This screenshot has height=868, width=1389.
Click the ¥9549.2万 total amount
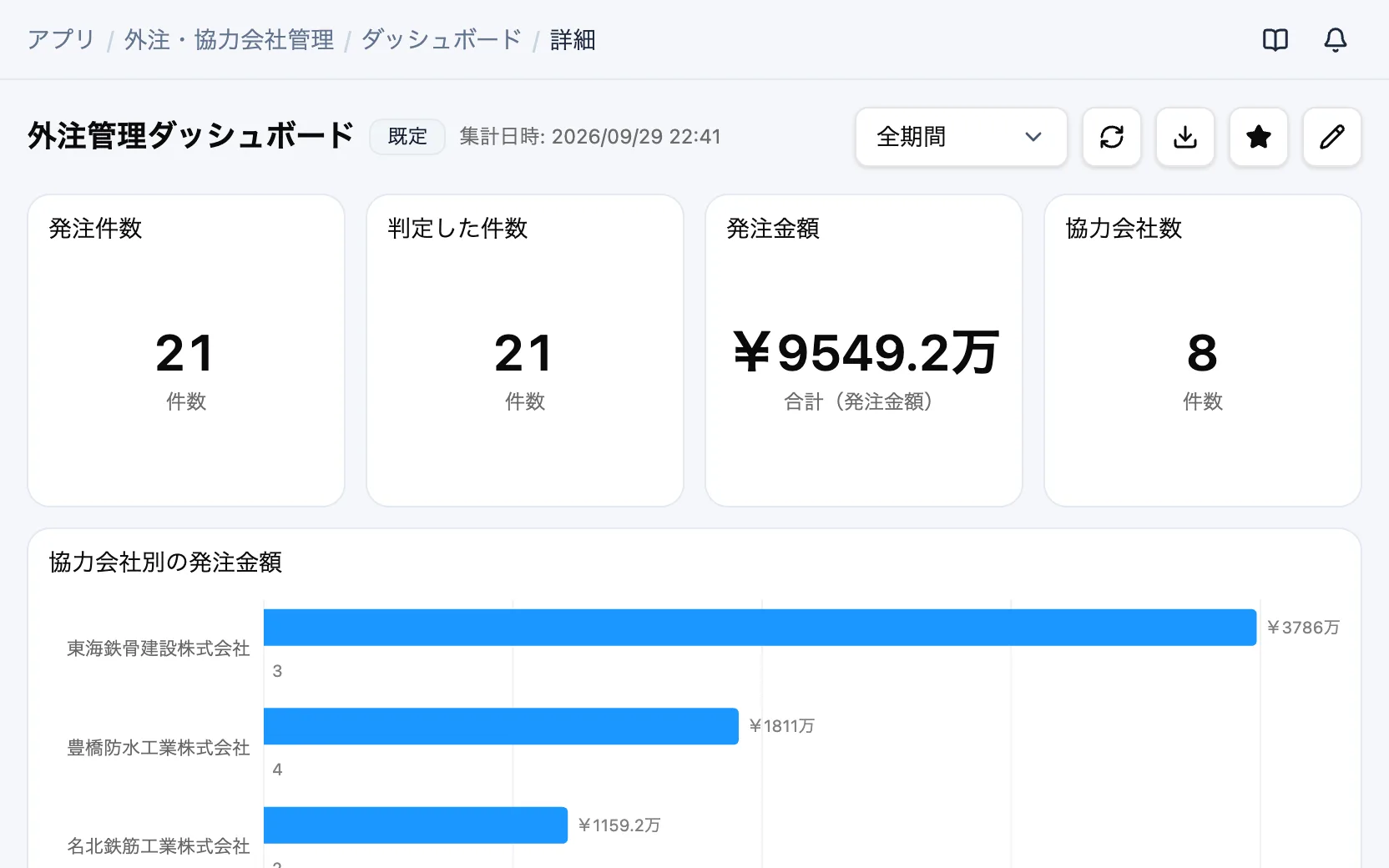tap(866, 352)
